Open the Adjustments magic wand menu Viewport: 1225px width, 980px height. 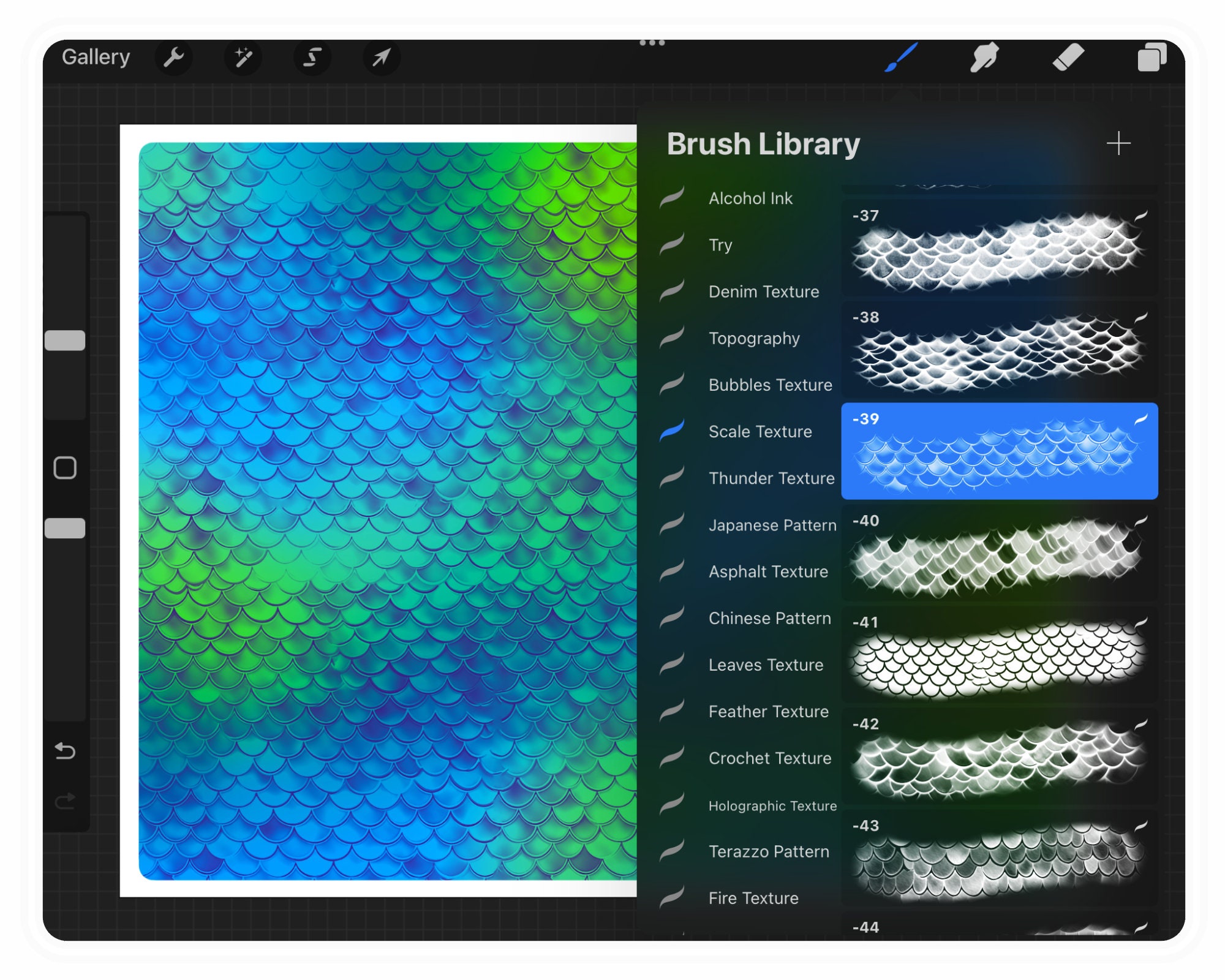click(x=243, y=58)
